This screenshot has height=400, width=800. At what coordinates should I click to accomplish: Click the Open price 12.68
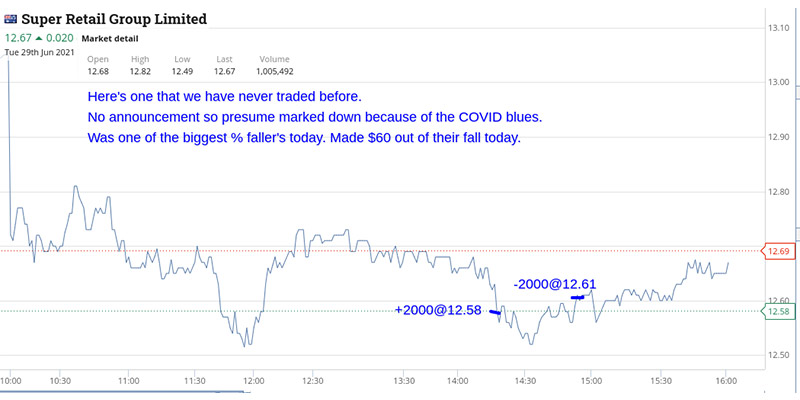98,72
